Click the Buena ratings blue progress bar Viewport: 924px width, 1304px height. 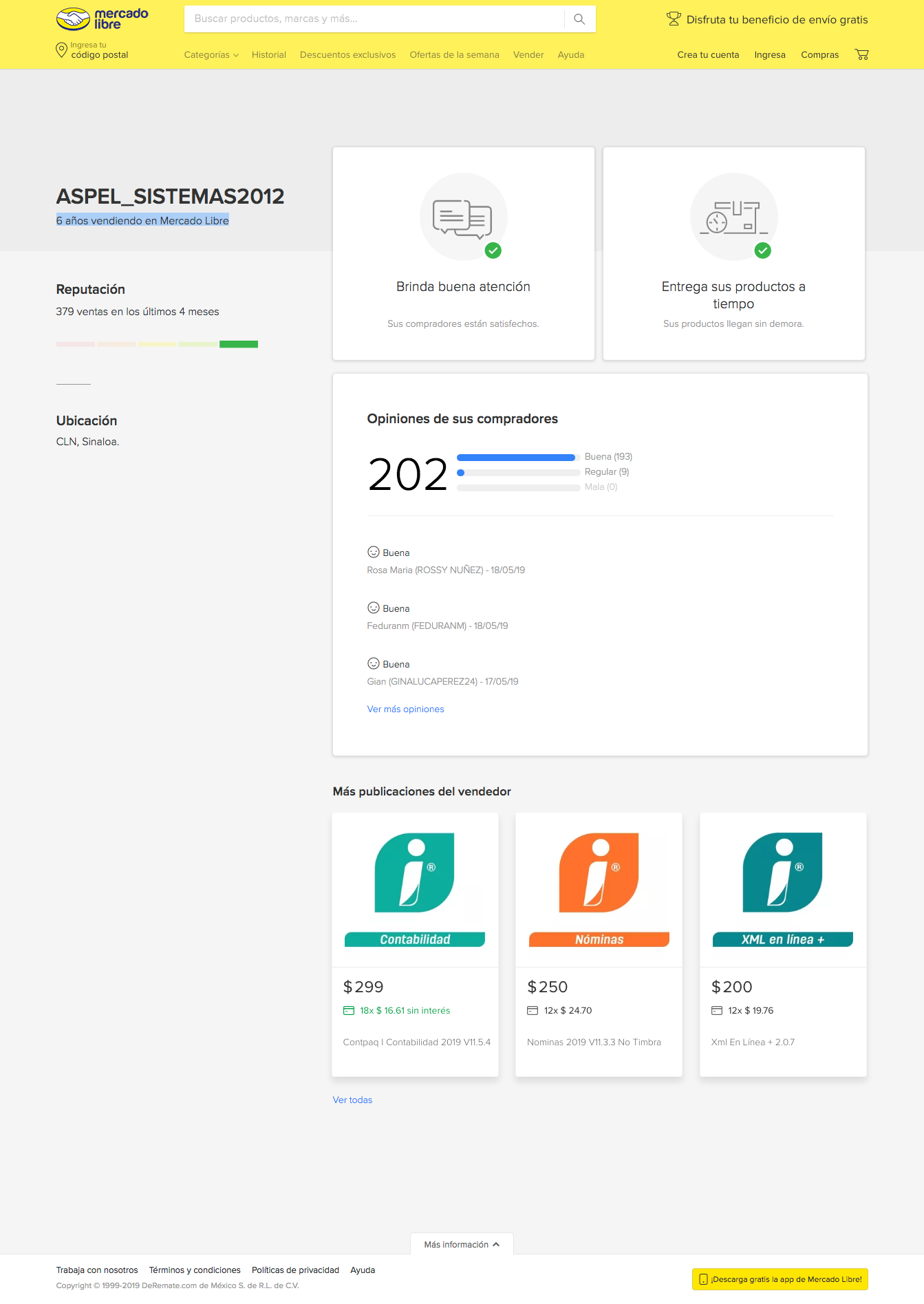click(515, 458)
